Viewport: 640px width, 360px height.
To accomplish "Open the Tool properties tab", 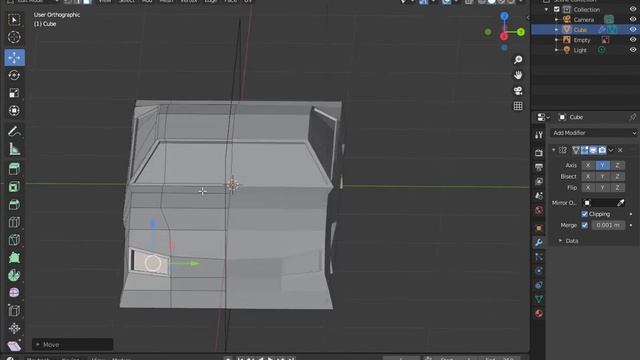I will (539, 135).
